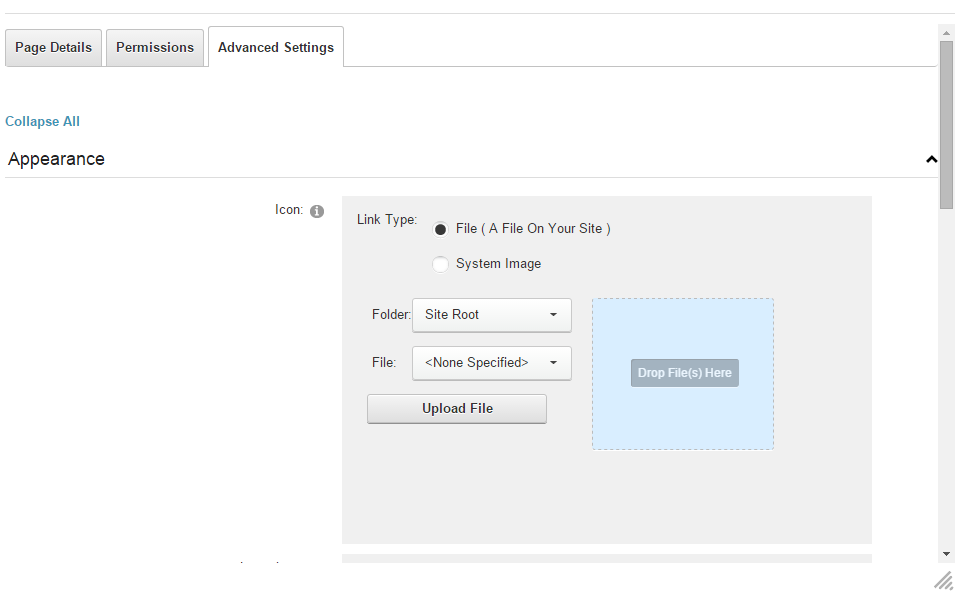Click the scrollbar down arrow
Image resolution: width=958 pixels, height=596 pixels.
click(x=946, y=554)
